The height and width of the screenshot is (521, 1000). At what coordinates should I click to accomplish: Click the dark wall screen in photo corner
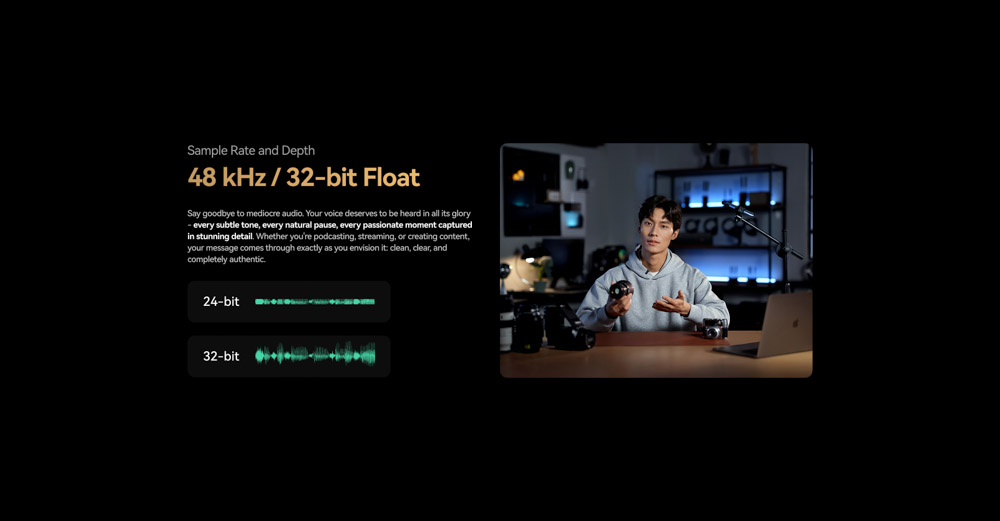point(530,192)
